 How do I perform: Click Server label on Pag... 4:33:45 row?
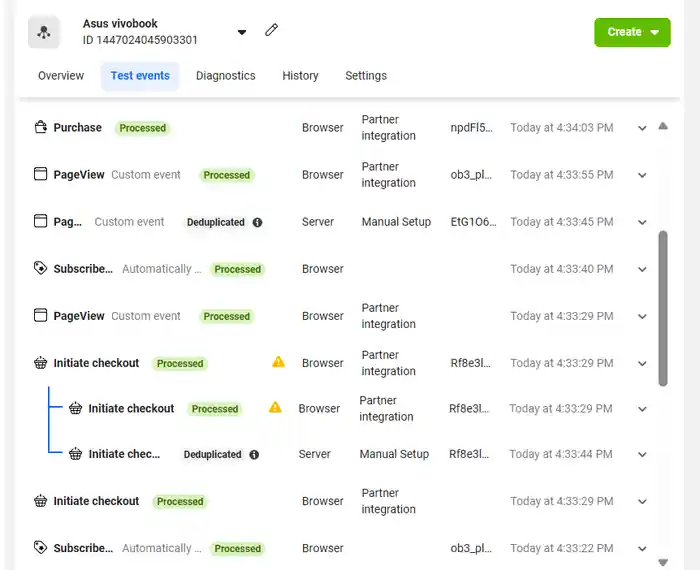317,222
